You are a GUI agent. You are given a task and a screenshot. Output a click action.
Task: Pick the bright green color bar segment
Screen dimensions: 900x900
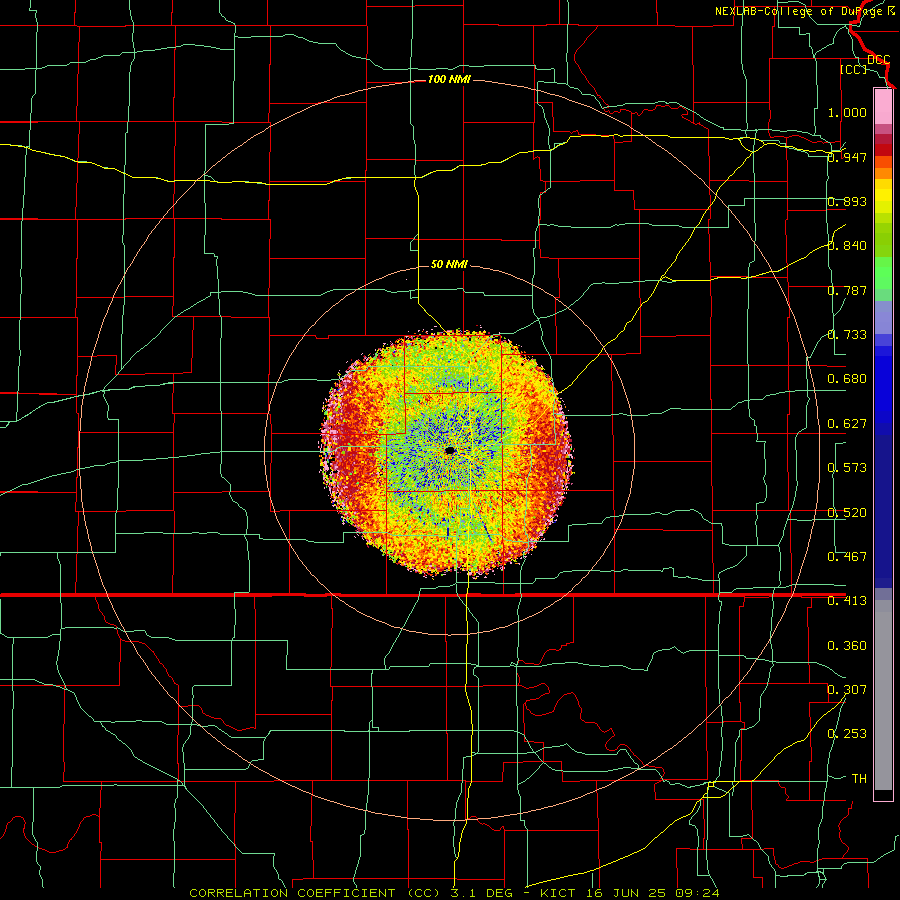coord(883,273)
